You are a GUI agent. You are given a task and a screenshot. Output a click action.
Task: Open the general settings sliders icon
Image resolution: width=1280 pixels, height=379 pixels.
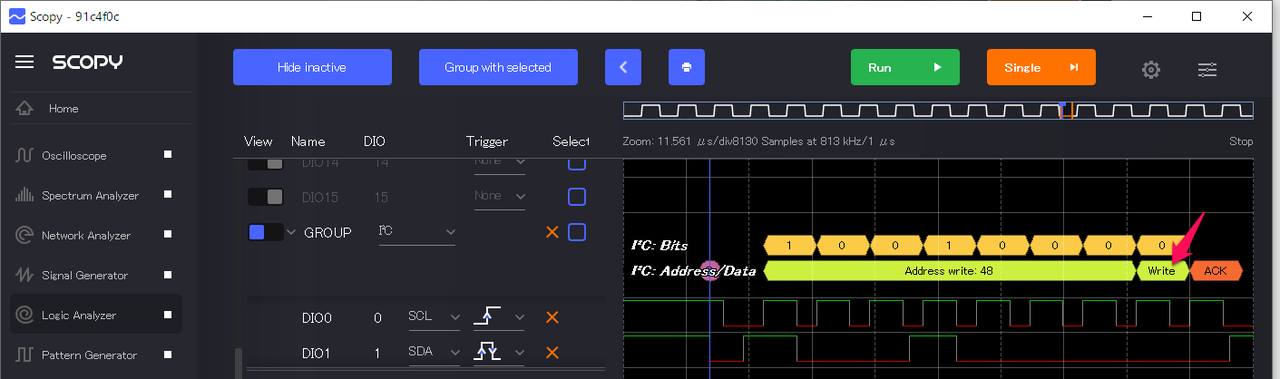tap(1207, 69)
